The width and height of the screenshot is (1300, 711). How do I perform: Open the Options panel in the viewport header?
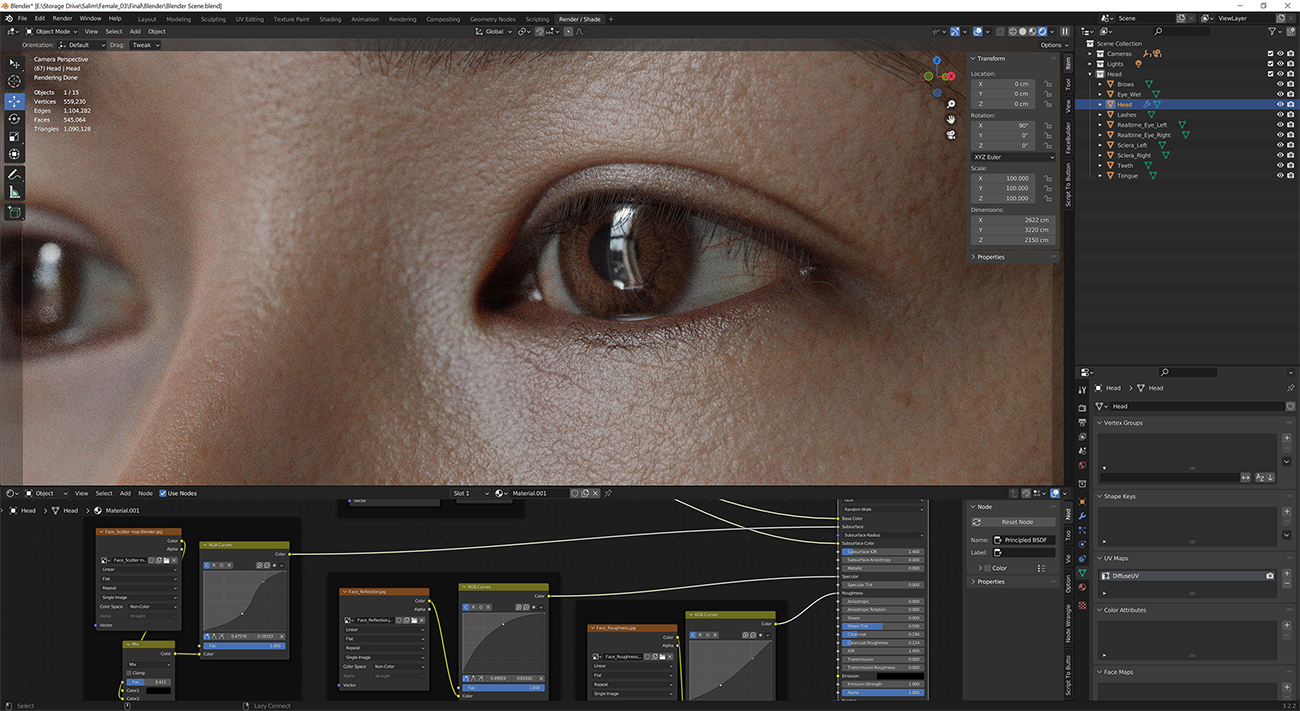pos(1053,44)
